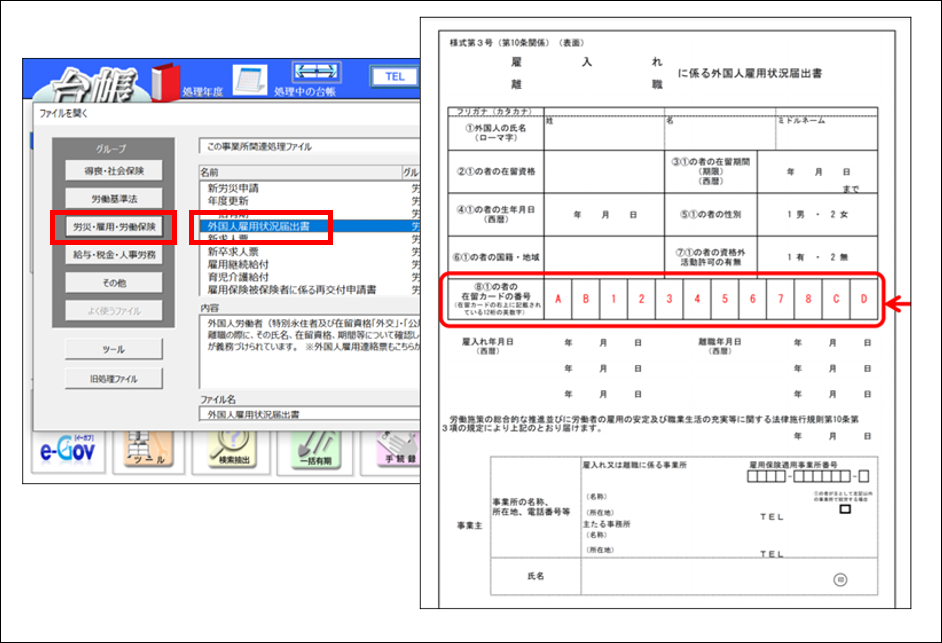Viewport: 942px width, 643px height.
Task: Click the 雇入れ年月日 label on the form
Action: (487, 342)
